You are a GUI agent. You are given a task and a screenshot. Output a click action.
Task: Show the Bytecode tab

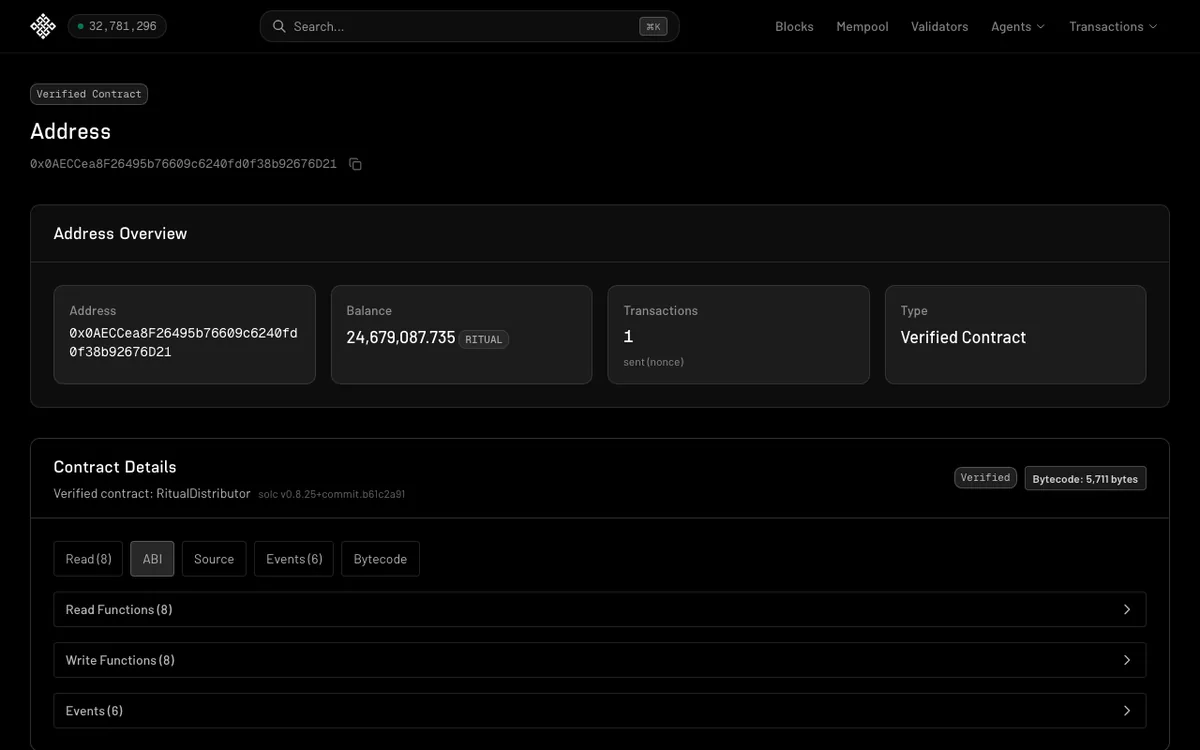click(380, 559)
